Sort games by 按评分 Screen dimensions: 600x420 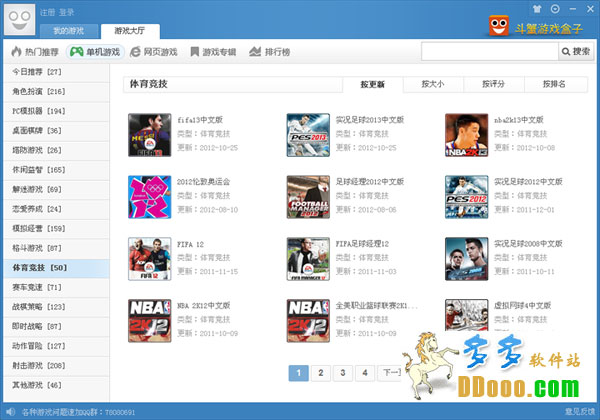tap(494, 84)
